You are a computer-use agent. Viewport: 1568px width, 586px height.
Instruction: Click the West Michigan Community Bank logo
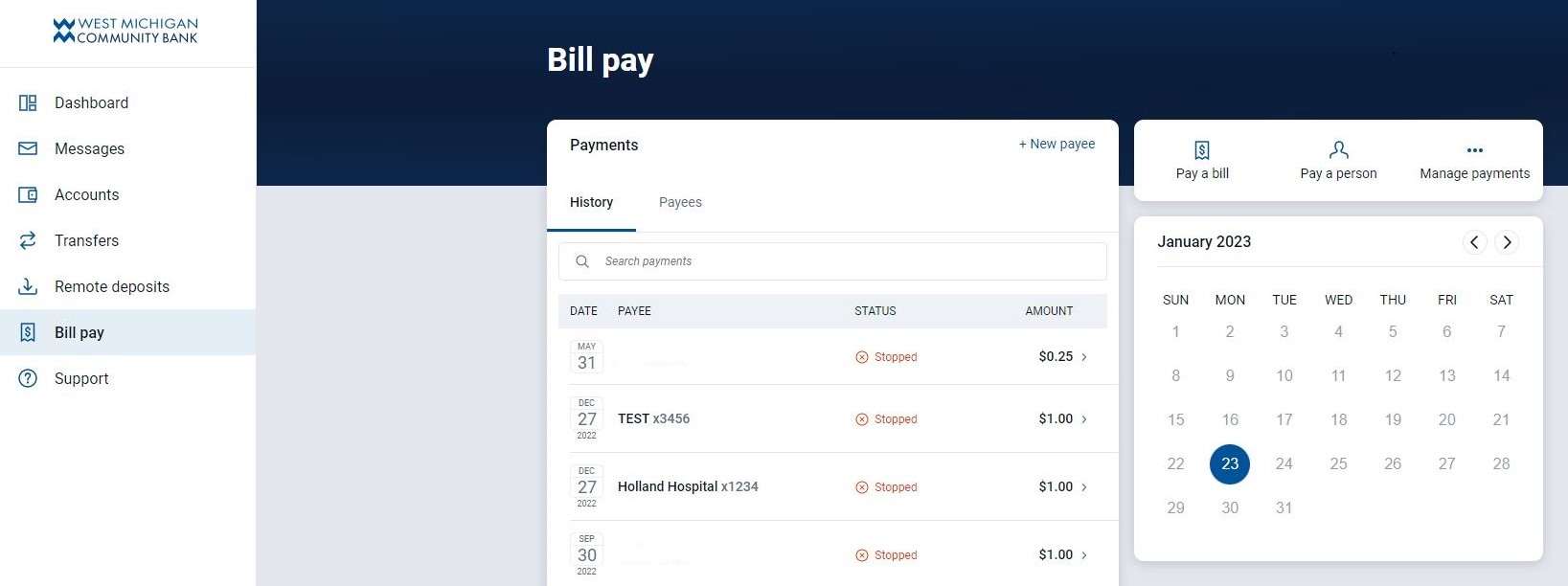tap(125, 30)
